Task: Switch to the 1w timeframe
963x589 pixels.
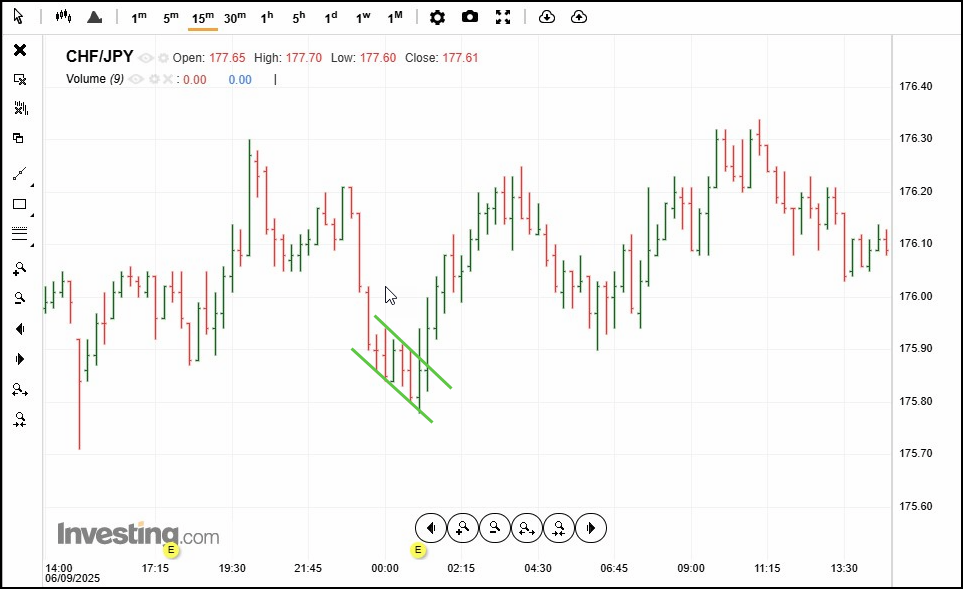Action: [363, 18]
